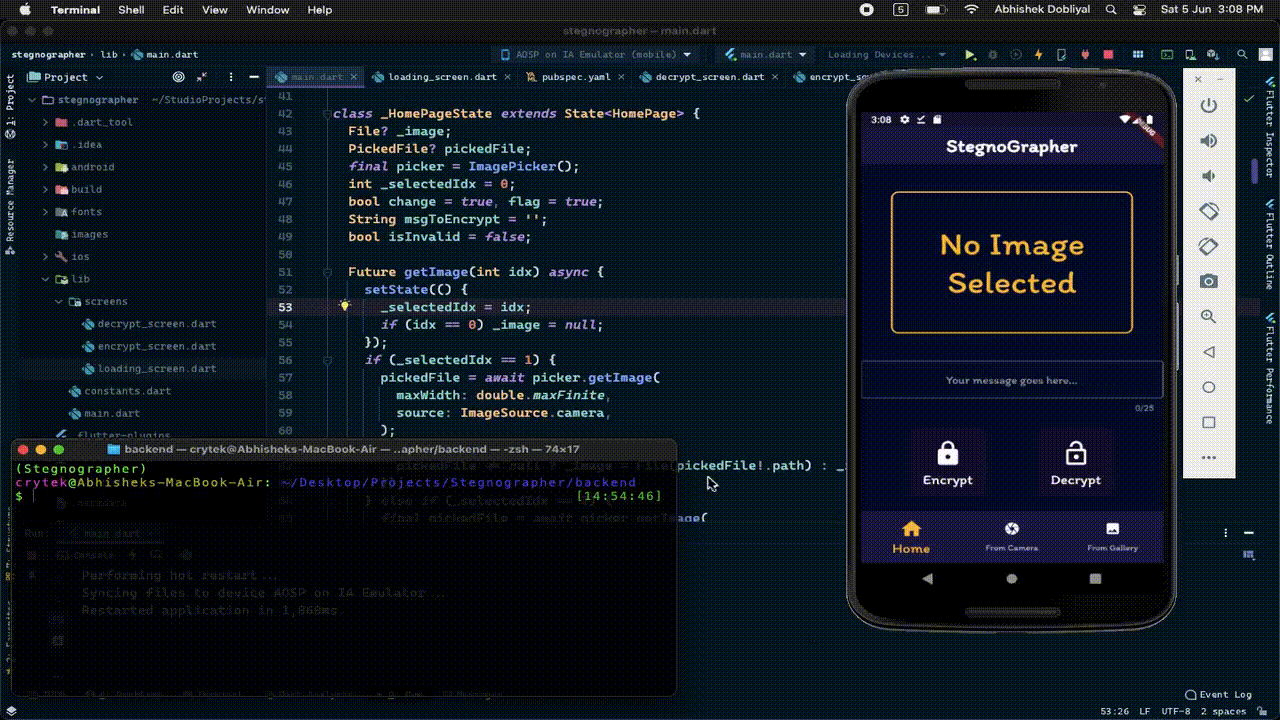Viewport: 1280px width, 720px height.
Task: Click the intention lightbulb on line 53
Action: tap(344, 307)
